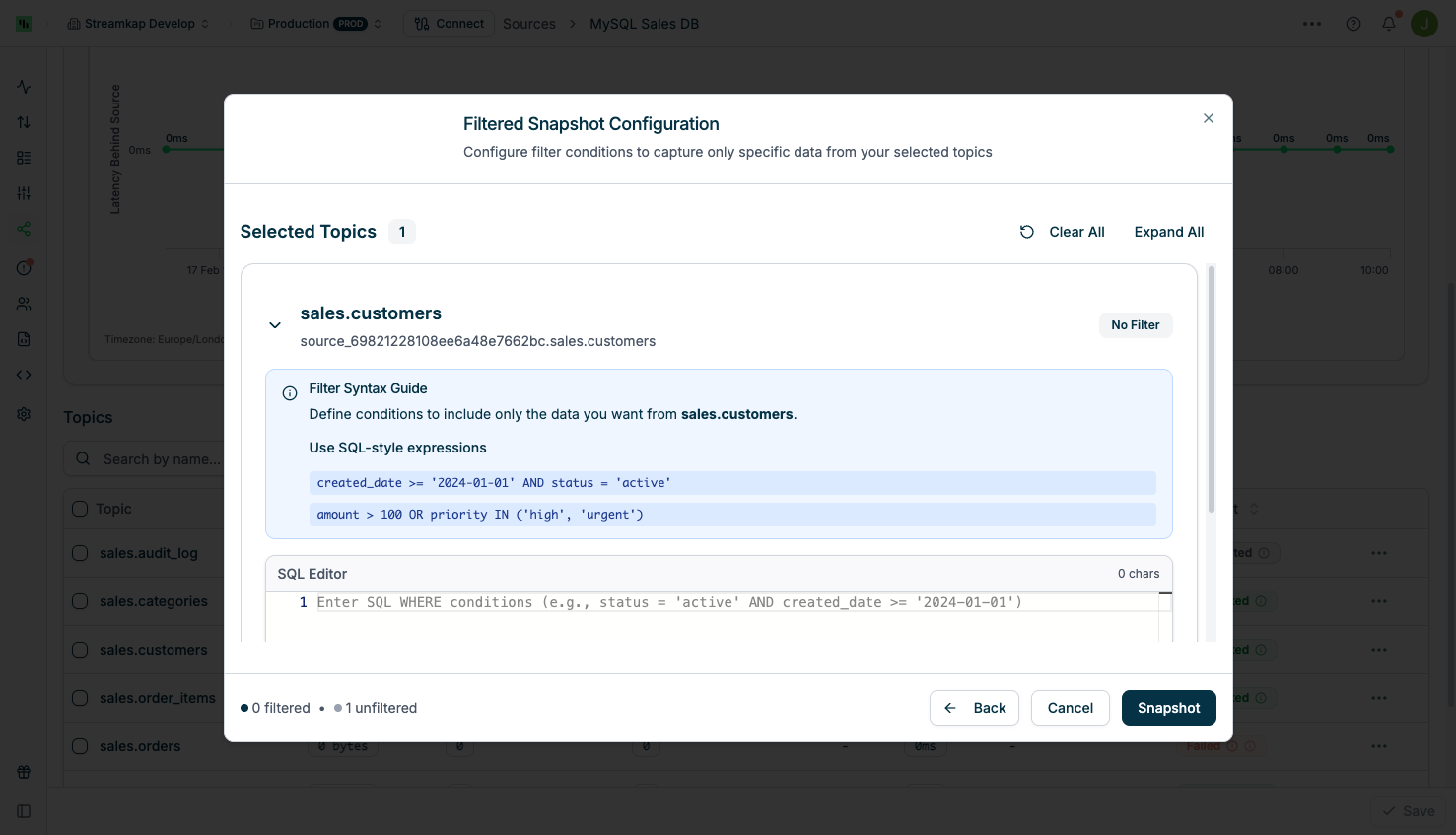The height and width of the screenshot is (835, 1456).
Task: Open the notifications bell
Action: (1389, 24)
